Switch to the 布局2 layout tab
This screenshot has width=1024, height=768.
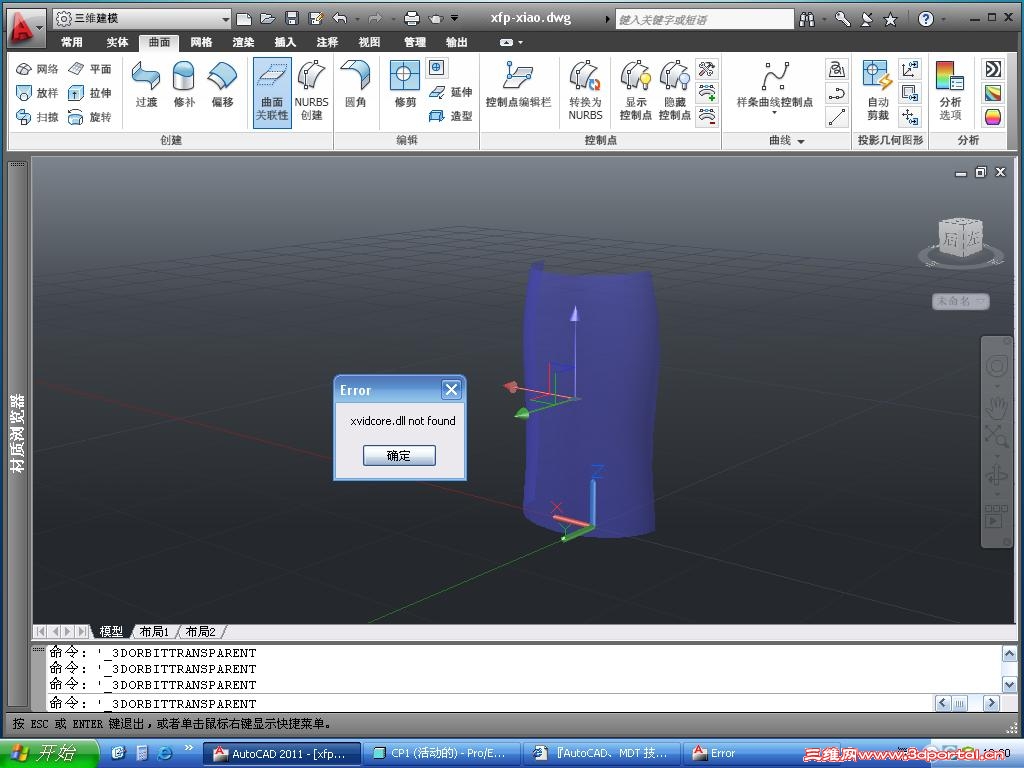(200, 632)
